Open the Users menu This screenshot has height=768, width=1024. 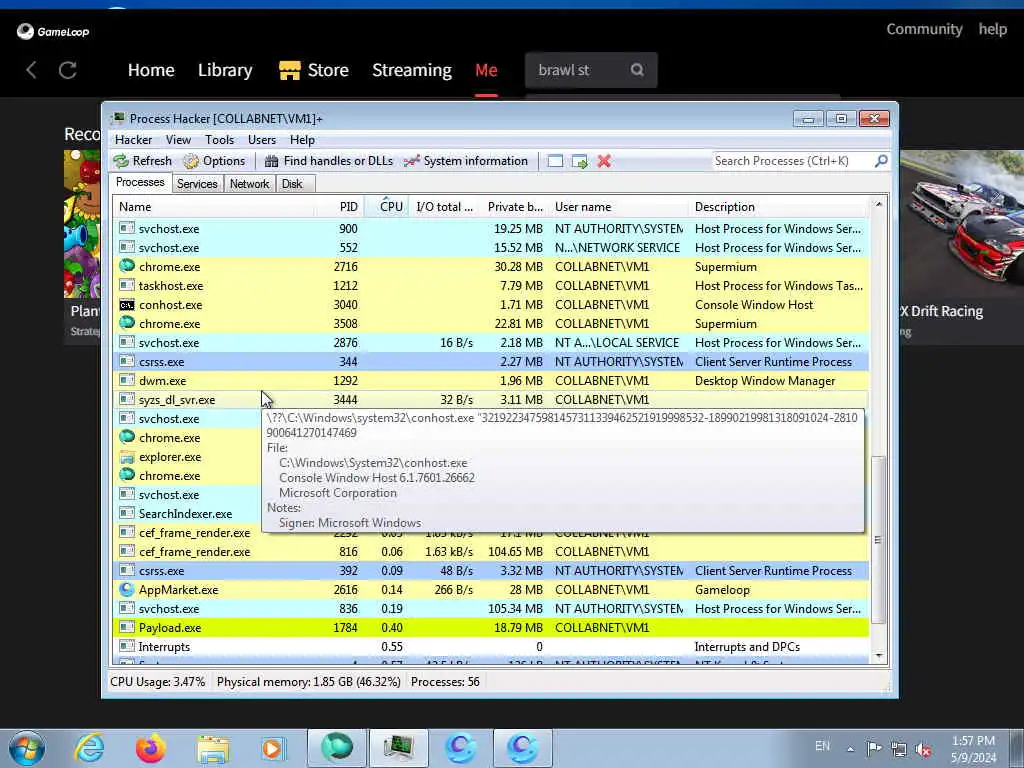click(262, 140)
